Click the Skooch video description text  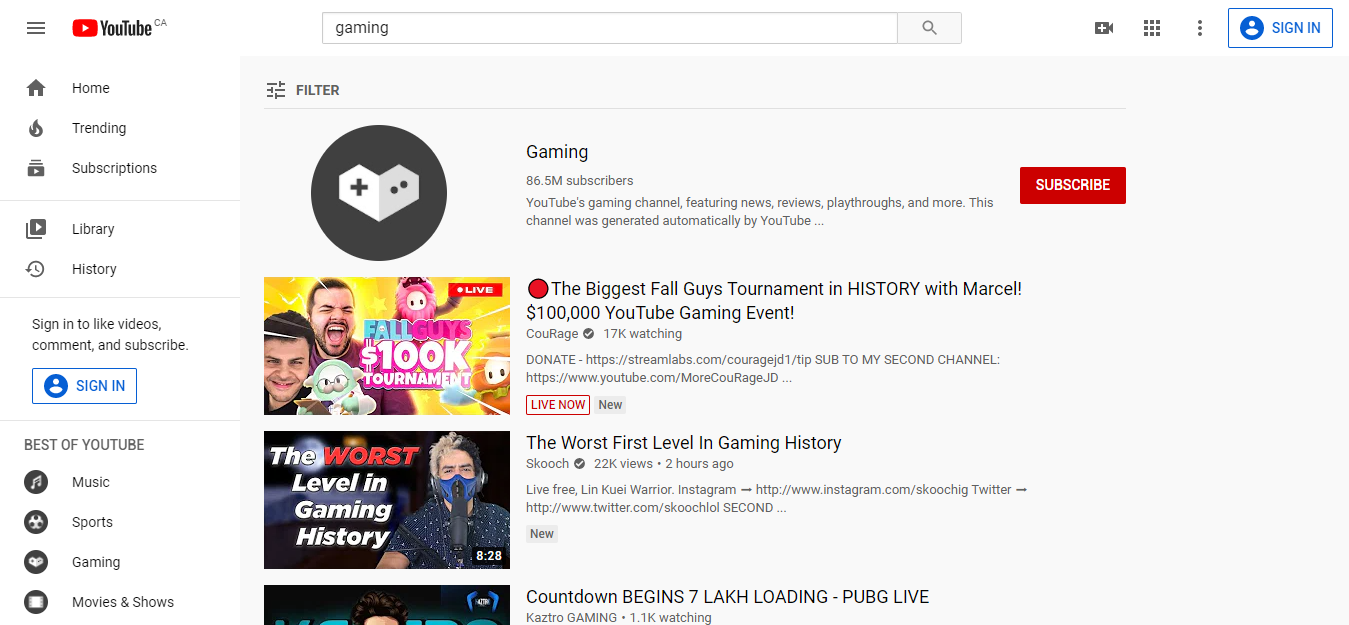point(777,499)
